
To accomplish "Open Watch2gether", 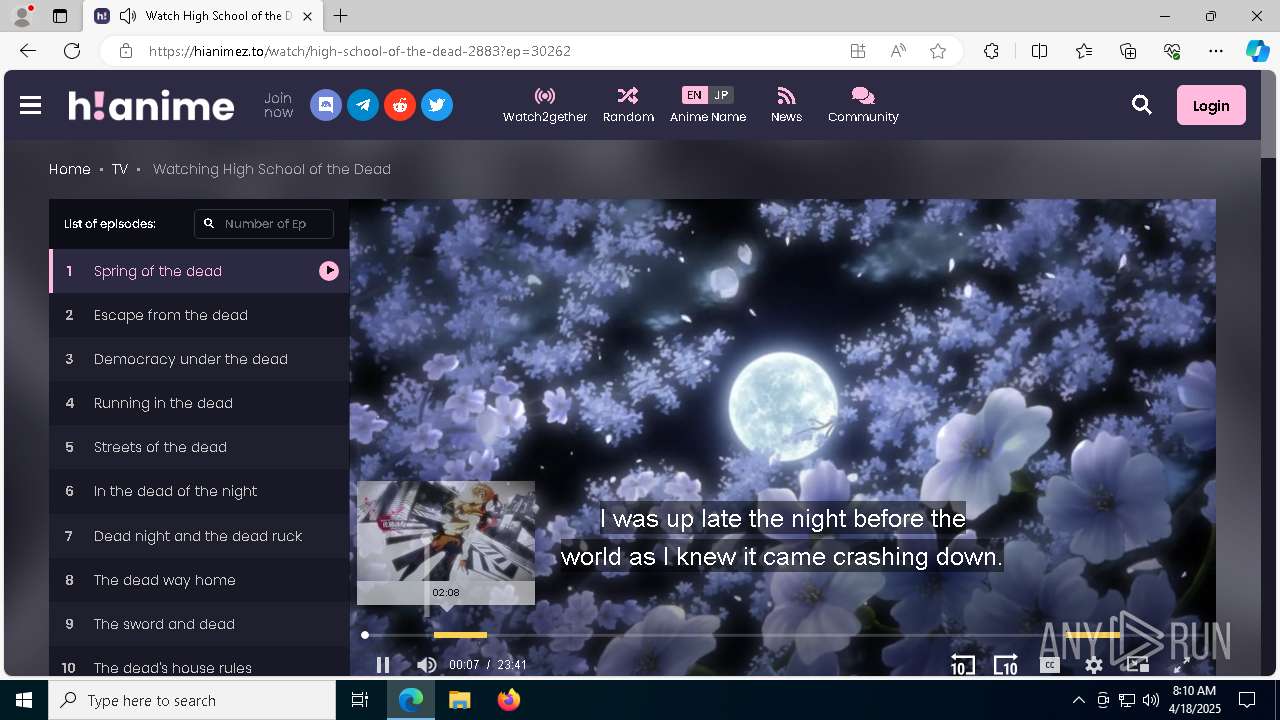I will (545, 105).
